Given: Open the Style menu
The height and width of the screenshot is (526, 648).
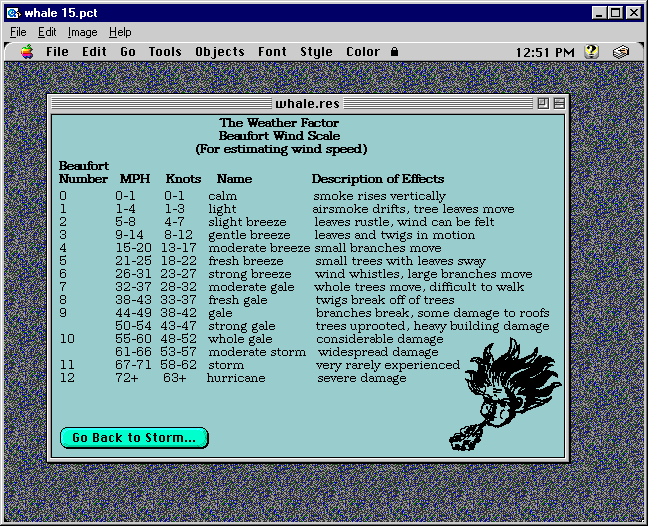Looking at the screenshot, I should (x=316, y=52).
